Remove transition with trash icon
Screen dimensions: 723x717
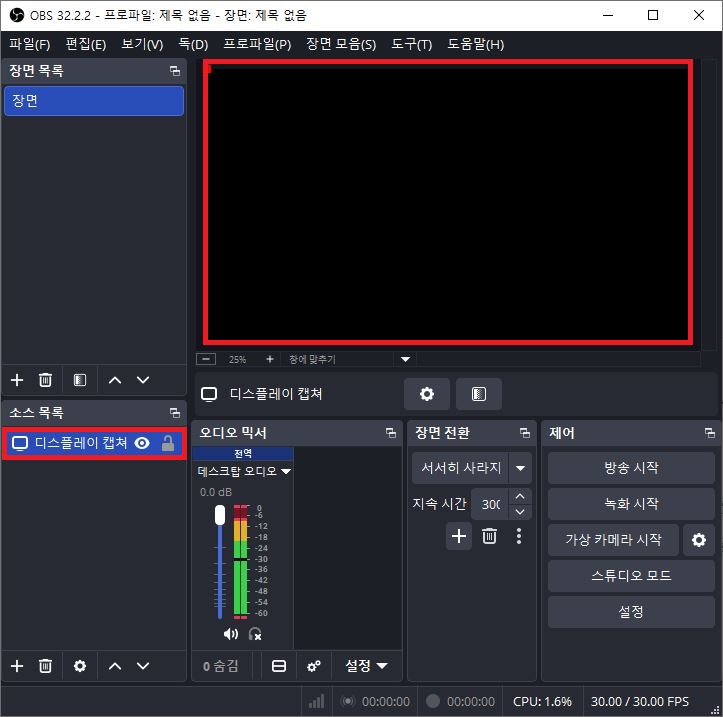coord(489,536)
